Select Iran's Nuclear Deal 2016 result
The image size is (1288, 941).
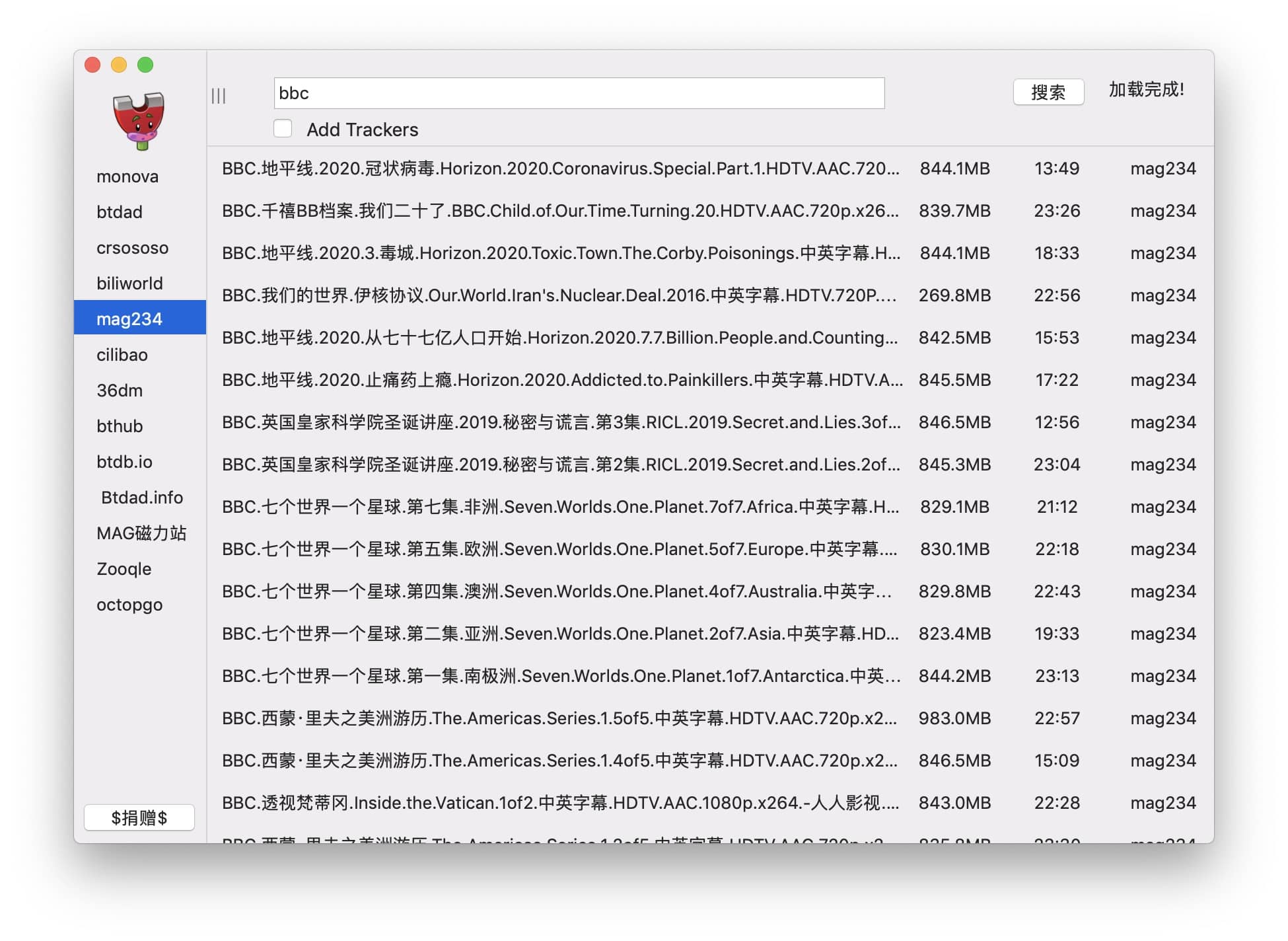pos(710,295)
